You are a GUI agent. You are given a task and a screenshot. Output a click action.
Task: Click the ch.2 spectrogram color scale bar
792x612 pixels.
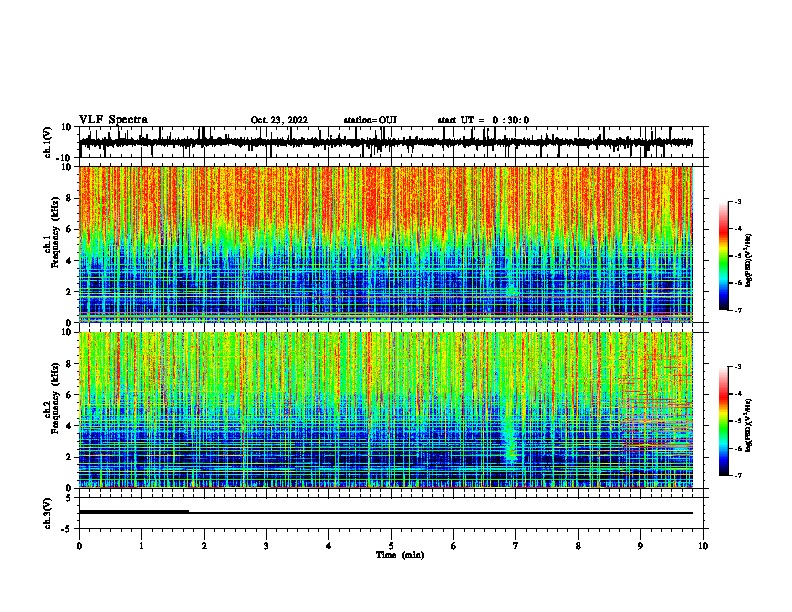click(x=723, y=421)
